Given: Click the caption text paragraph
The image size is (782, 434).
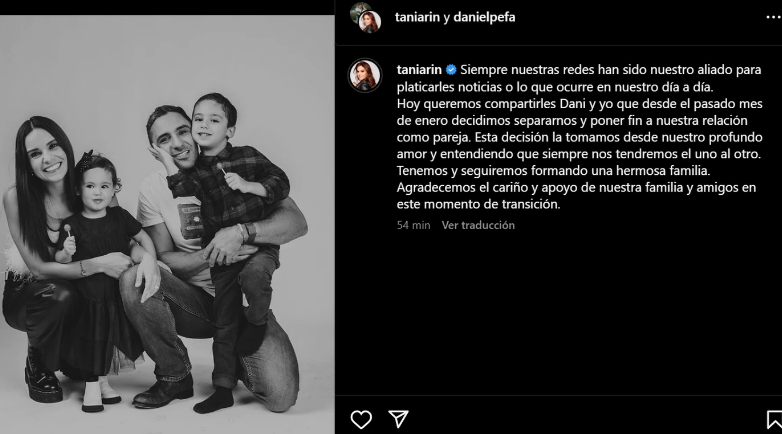Looking at the screenshot, I should 580,137.
